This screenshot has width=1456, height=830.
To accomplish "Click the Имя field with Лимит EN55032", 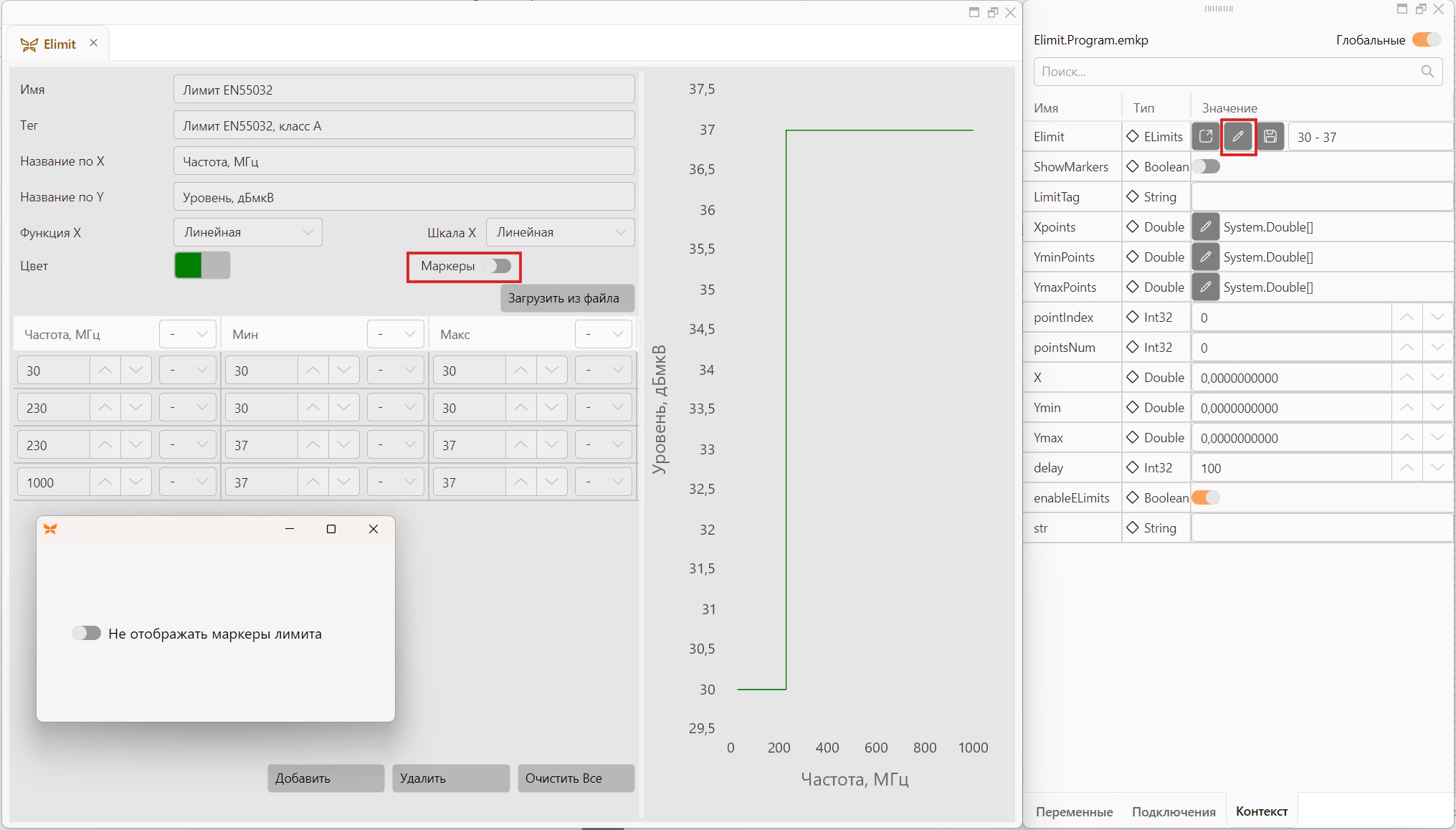I will click(x=404, y=90).
